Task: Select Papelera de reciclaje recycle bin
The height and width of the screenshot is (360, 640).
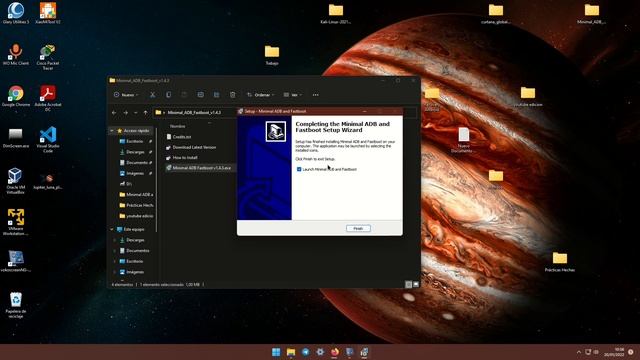Action: coord(16,305)
